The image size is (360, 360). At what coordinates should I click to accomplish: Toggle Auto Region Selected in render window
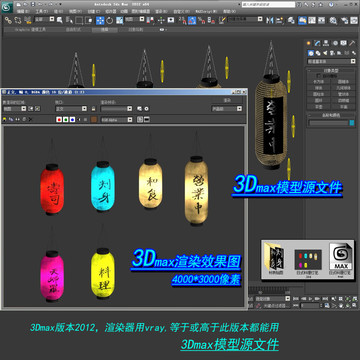tap(38, 109)
